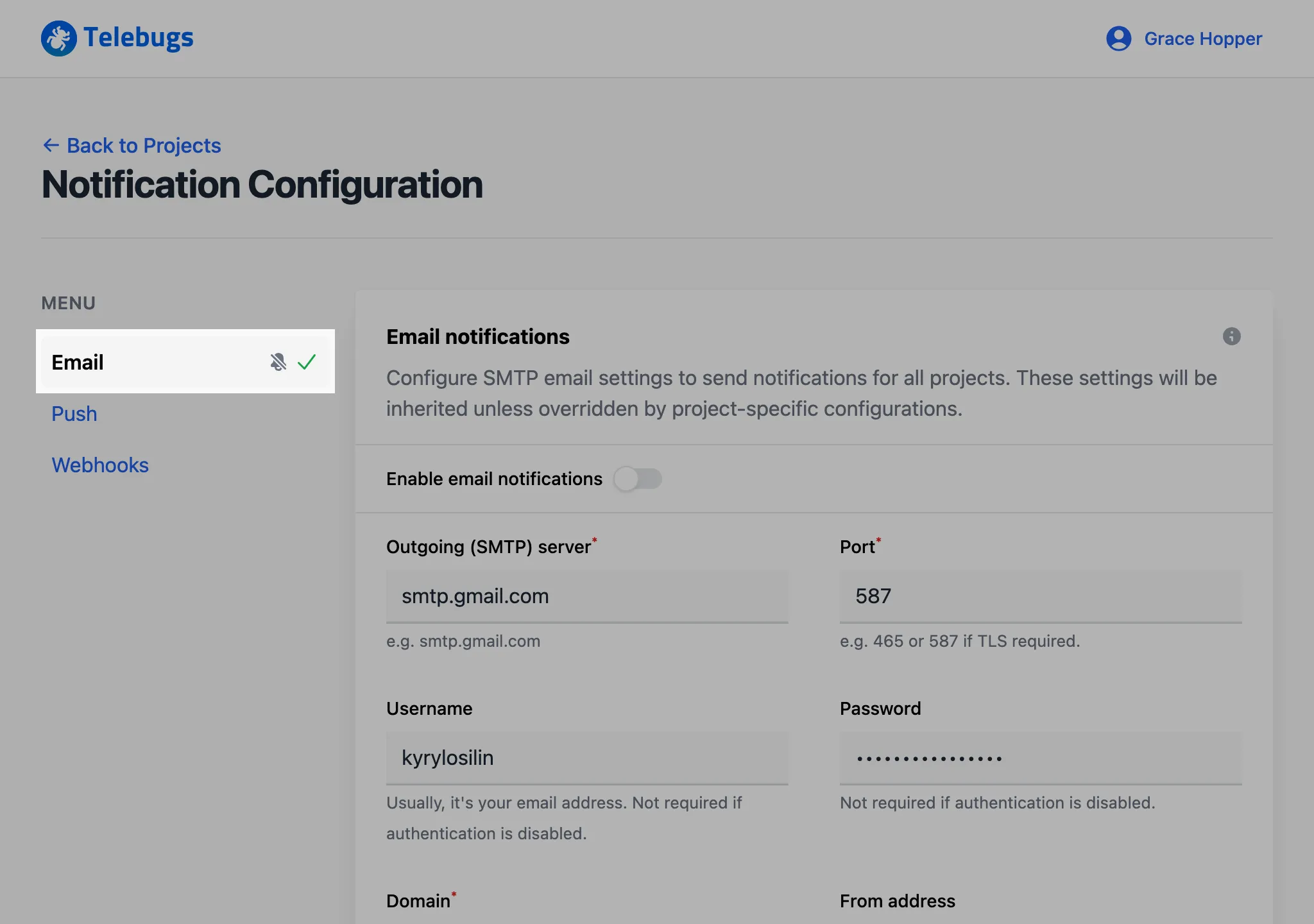Click the info icon in Email notifications
Image resolution: width=1314 pixels, height=924 pixels.
1231,336
